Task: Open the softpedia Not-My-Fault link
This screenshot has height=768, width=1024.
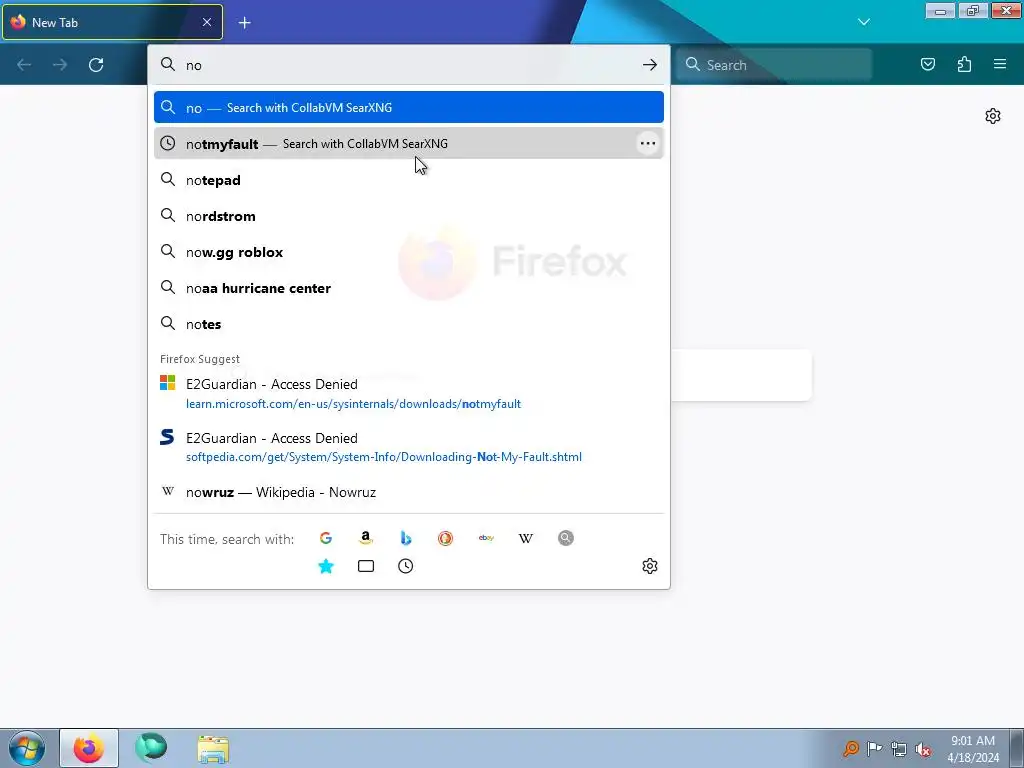Action: click(x=409, y=447)
